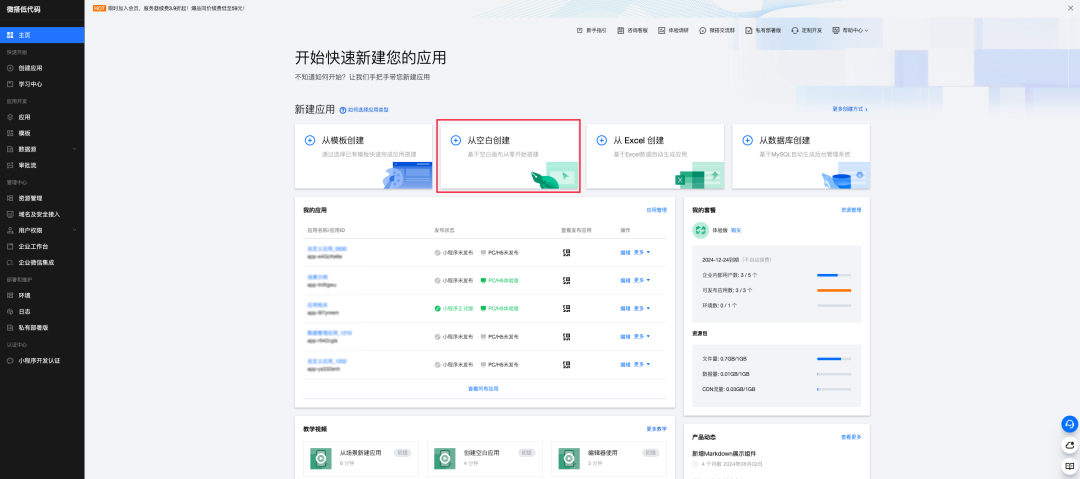
Task: Click orange 可发布应用数 progress bar
Action: (834, 290)
